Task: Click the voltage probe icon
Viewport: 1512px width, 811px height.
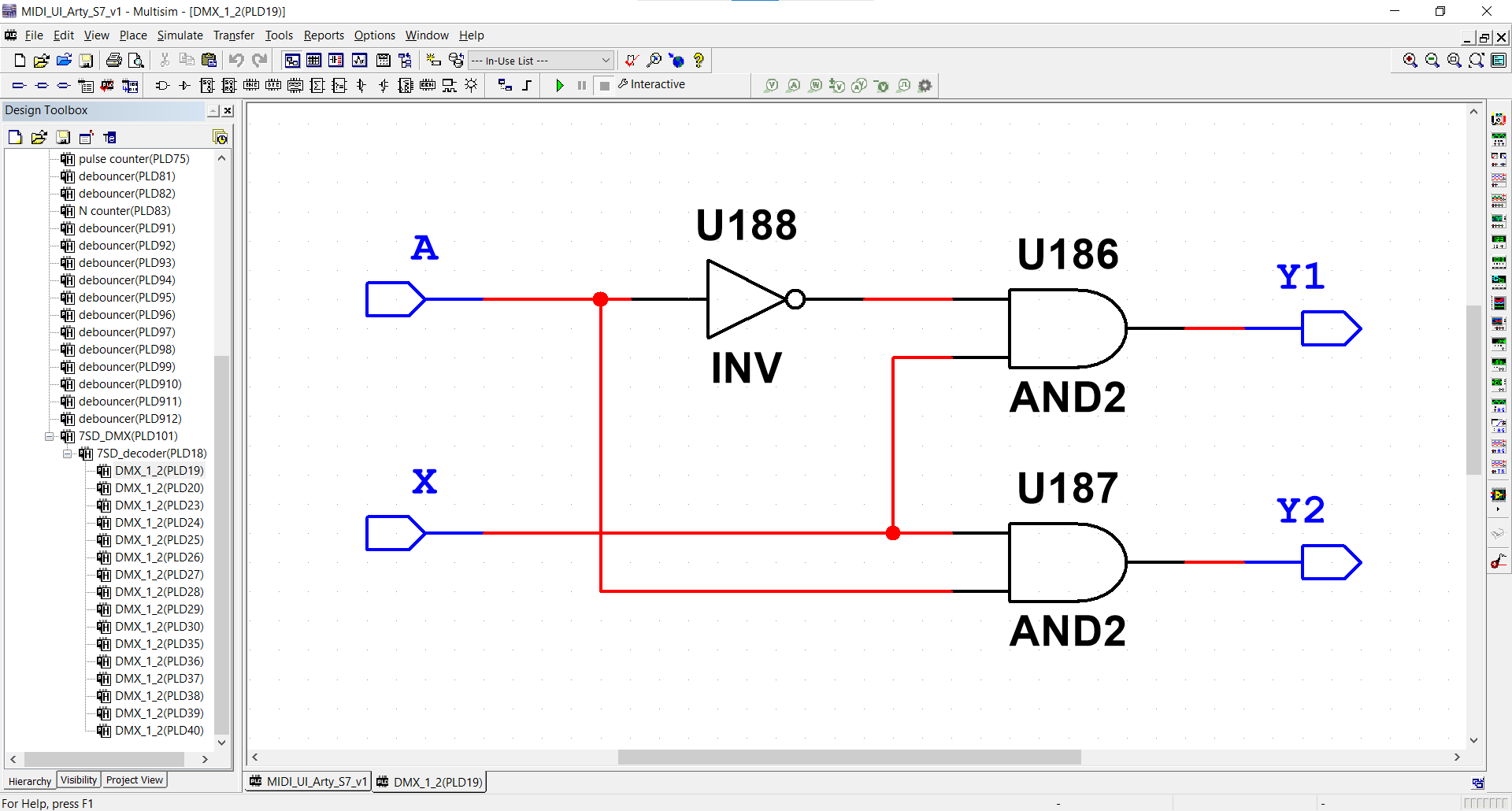Action: 772,85
